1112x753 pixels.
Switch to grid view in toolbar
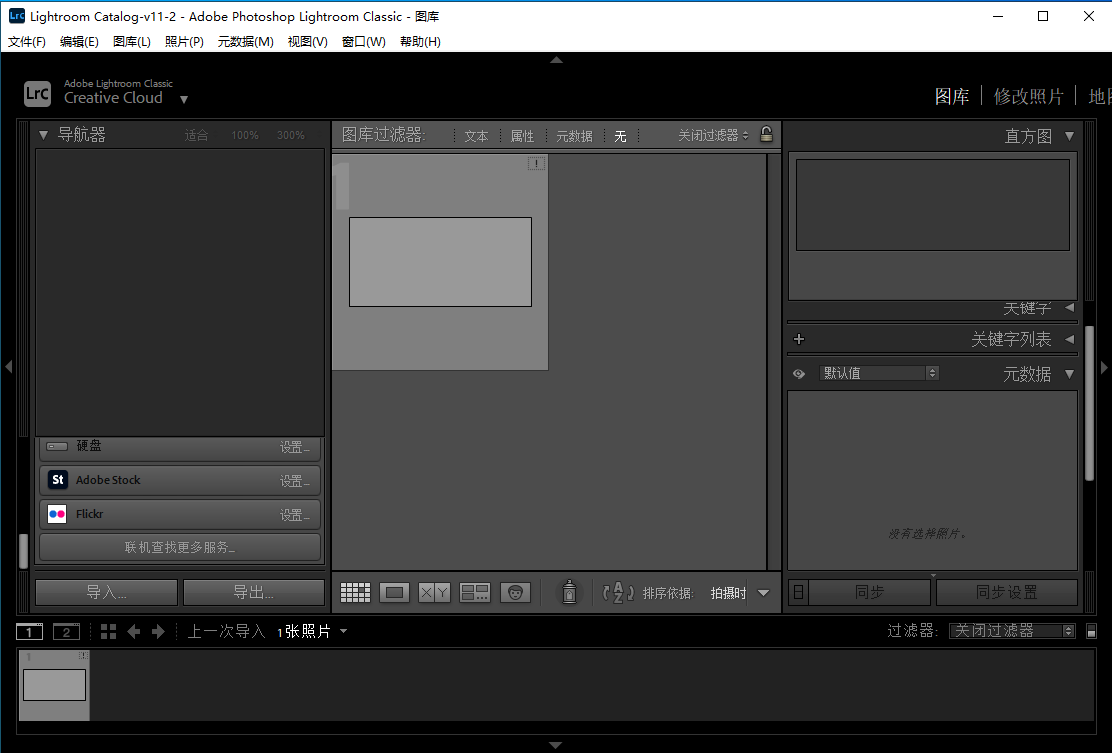pos(355,593)
